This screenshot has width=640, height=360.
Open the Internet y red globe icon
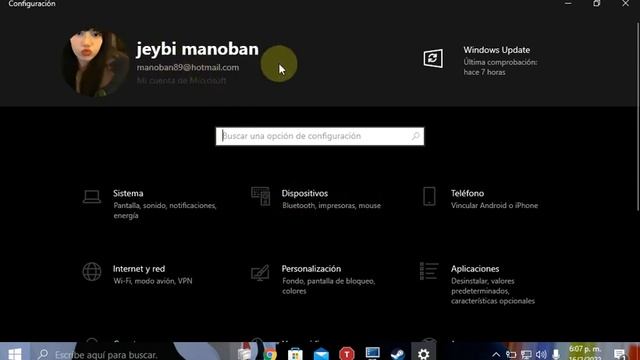coord(92,272)
